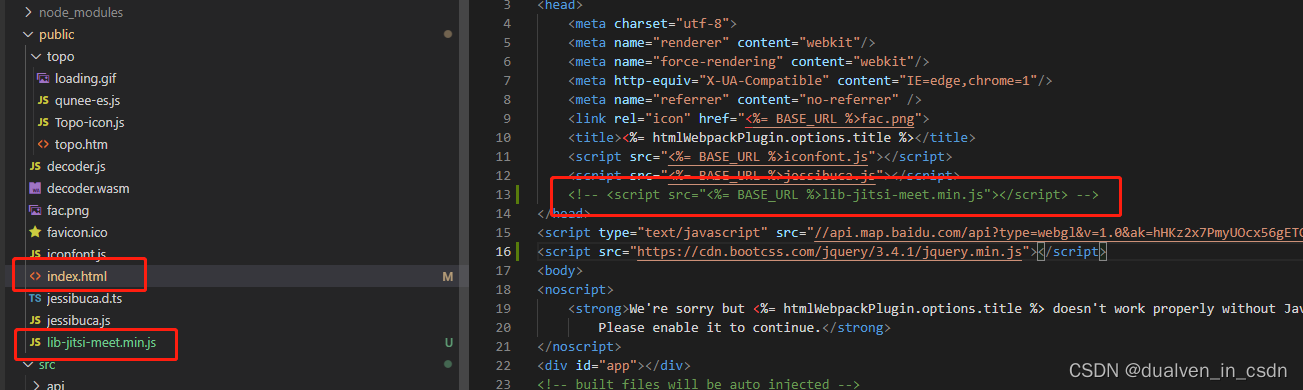
Task: Click the JS icon beside lib-jitsi-meet.min.js
Action: point(35,343)
